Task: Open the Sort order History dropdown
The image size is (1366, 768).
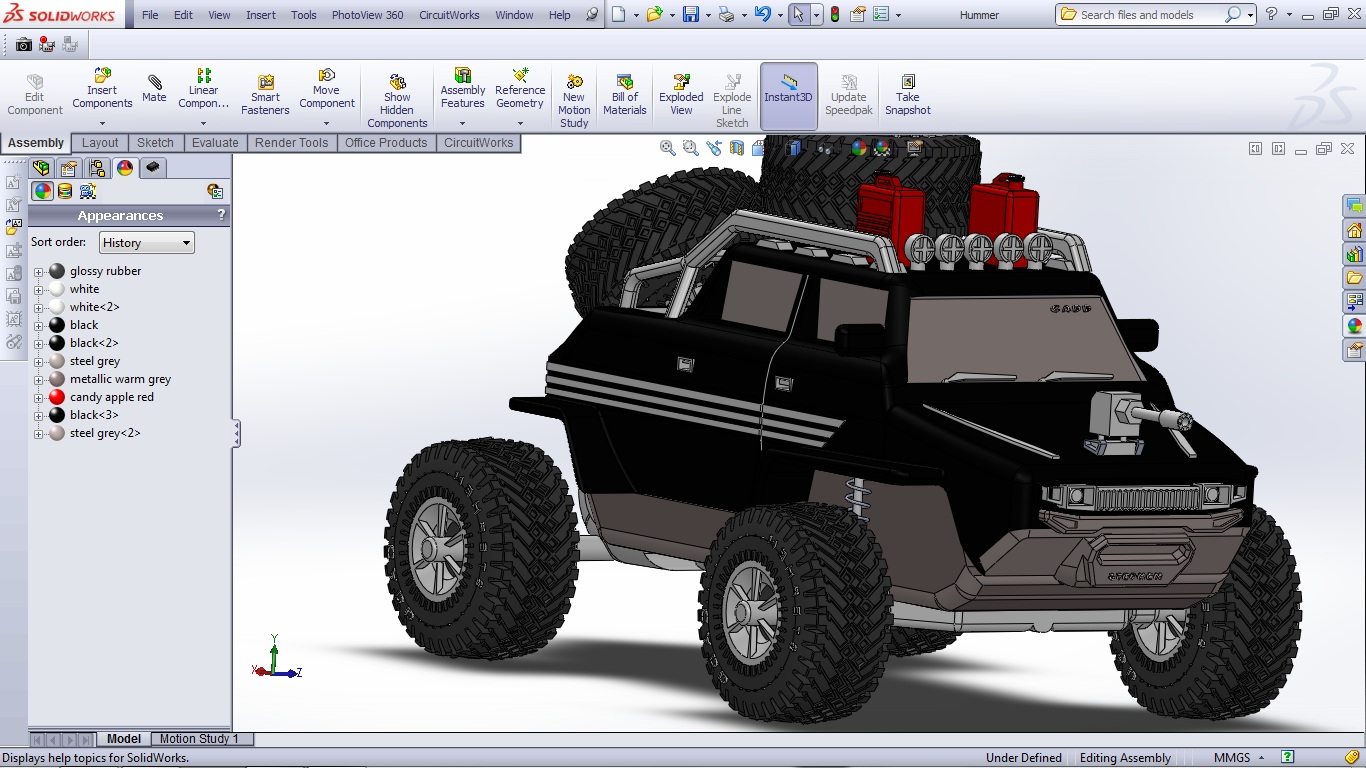Action: [147, 243]
